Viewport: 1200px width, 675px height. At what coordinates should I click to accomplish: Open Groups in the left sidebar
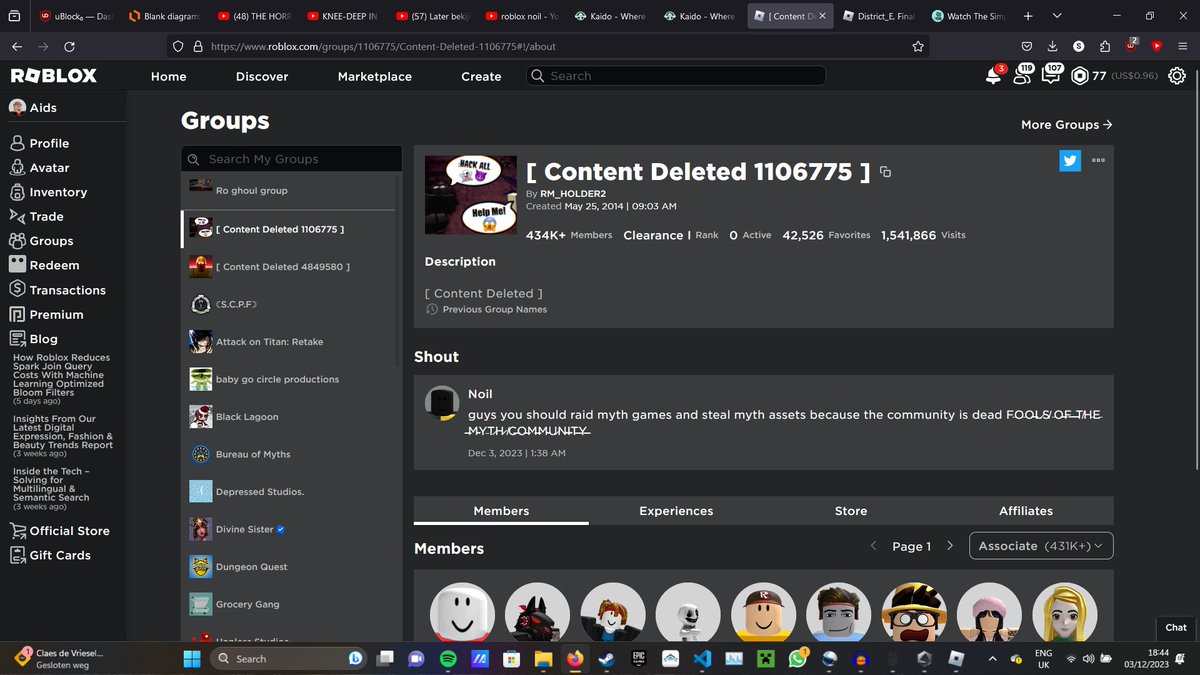coord(41,241)
